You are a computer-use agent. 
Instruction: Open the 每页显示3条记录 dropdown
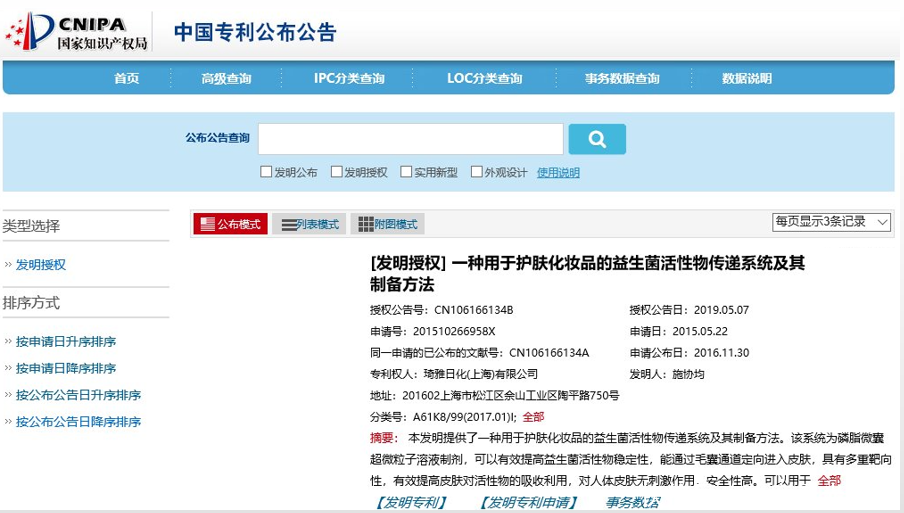831,222
